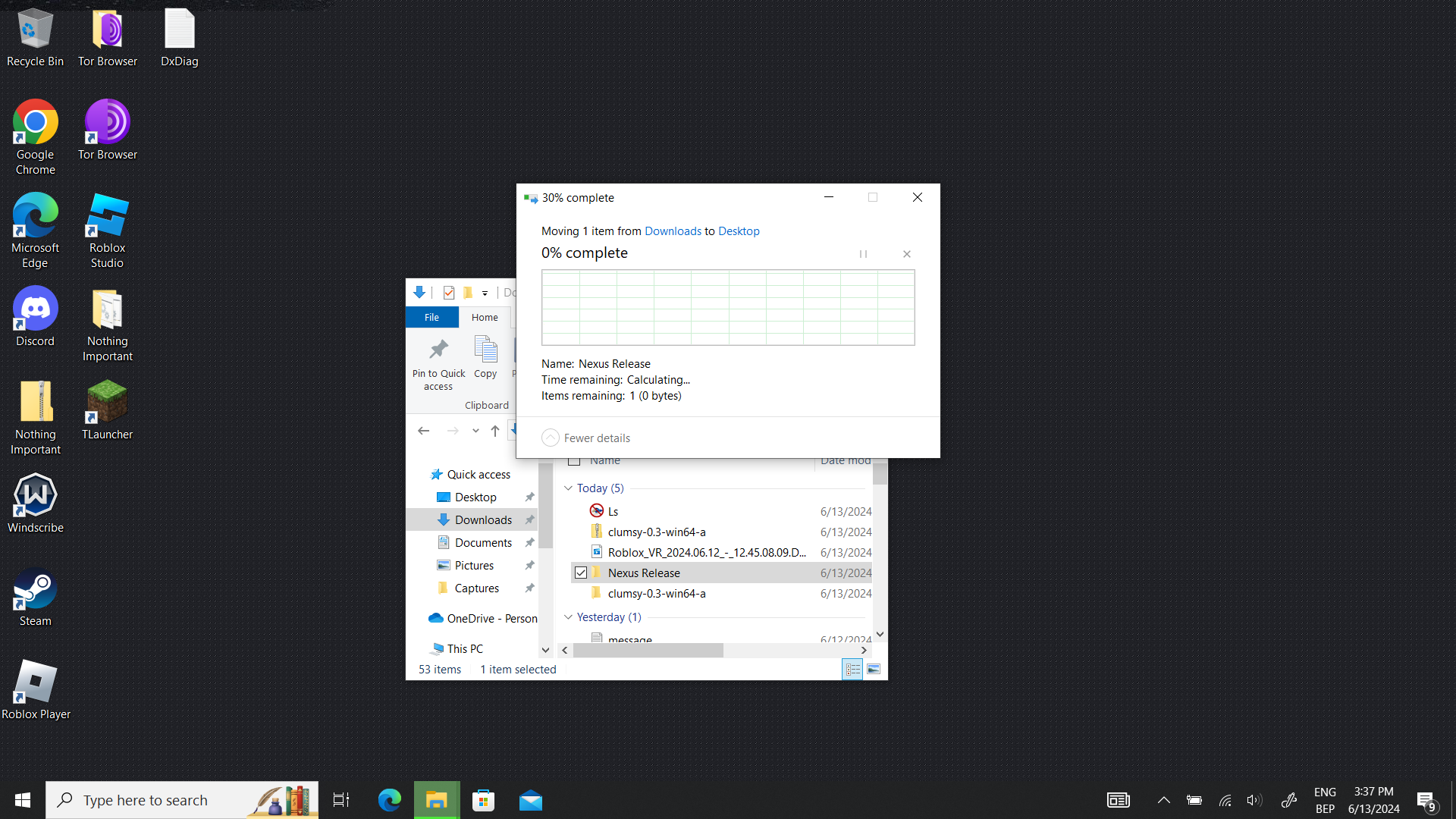Switch to large thumbnails view icon

point(874,669)
